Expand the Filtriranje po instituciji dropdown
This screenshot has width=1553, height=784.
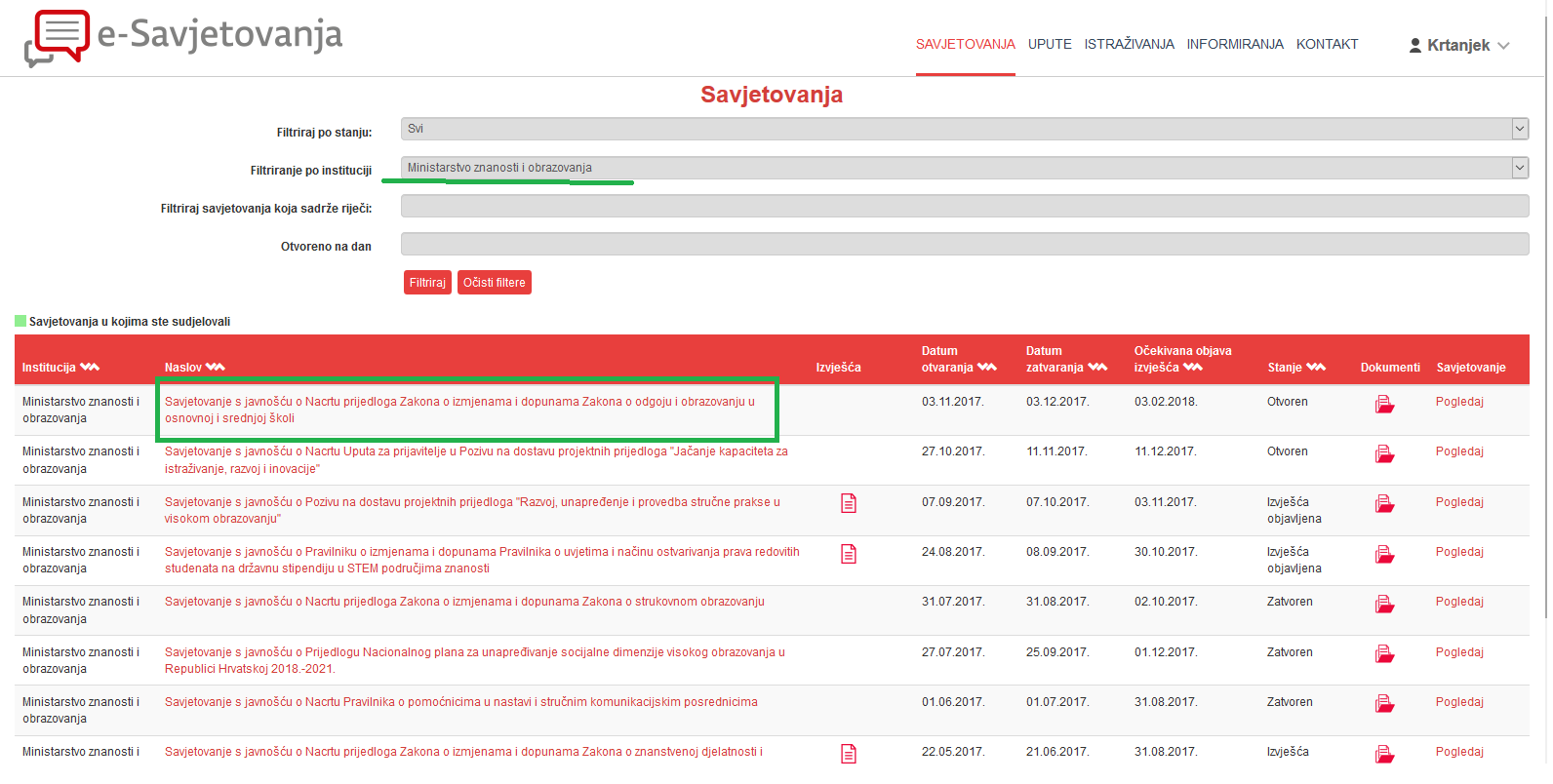pyautogui.click(x=1519, y=168)
